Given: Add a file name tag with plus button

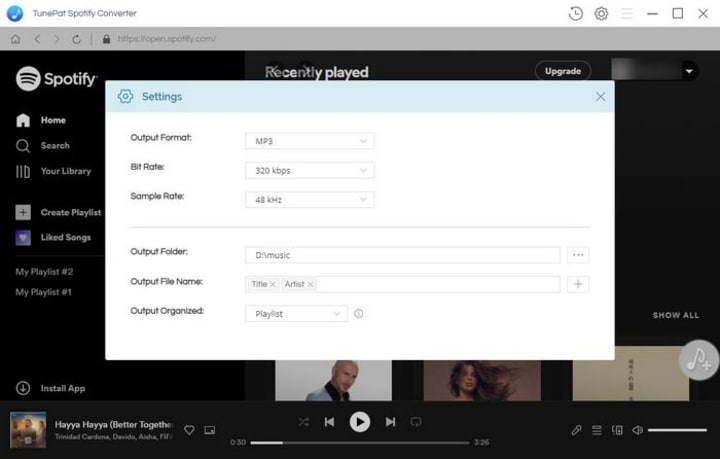Looking at the screenshot, I should point(578,284).
